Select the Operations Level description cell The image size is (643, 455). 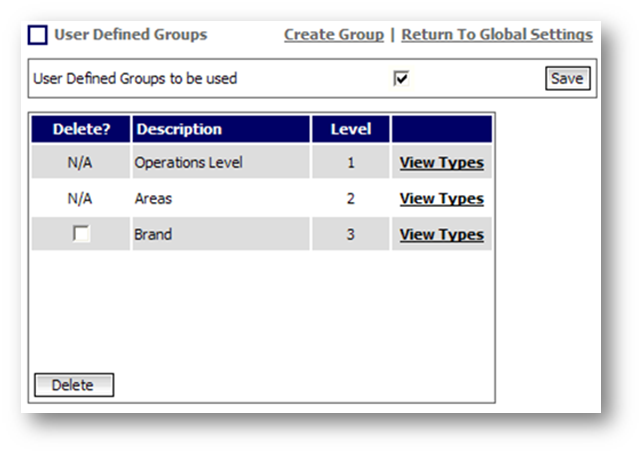tap(188, 163)
